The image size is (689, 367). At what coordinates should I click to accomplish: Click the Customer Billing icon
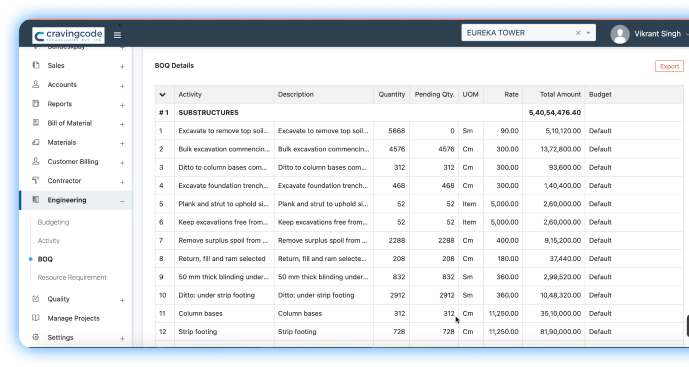pos(36,161)
